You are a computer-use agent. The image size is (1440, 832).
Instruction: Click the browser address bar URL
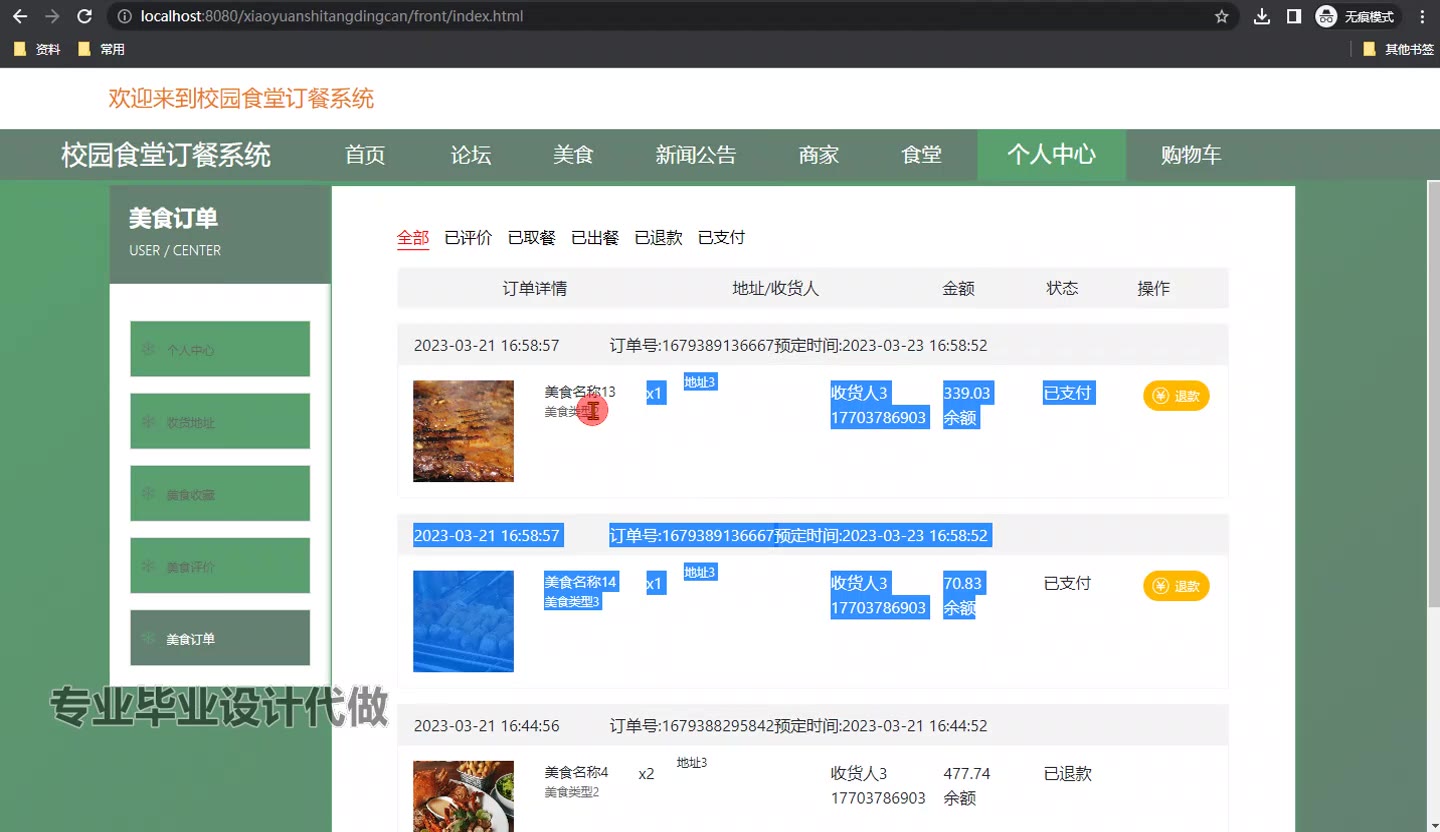(332, 17)
